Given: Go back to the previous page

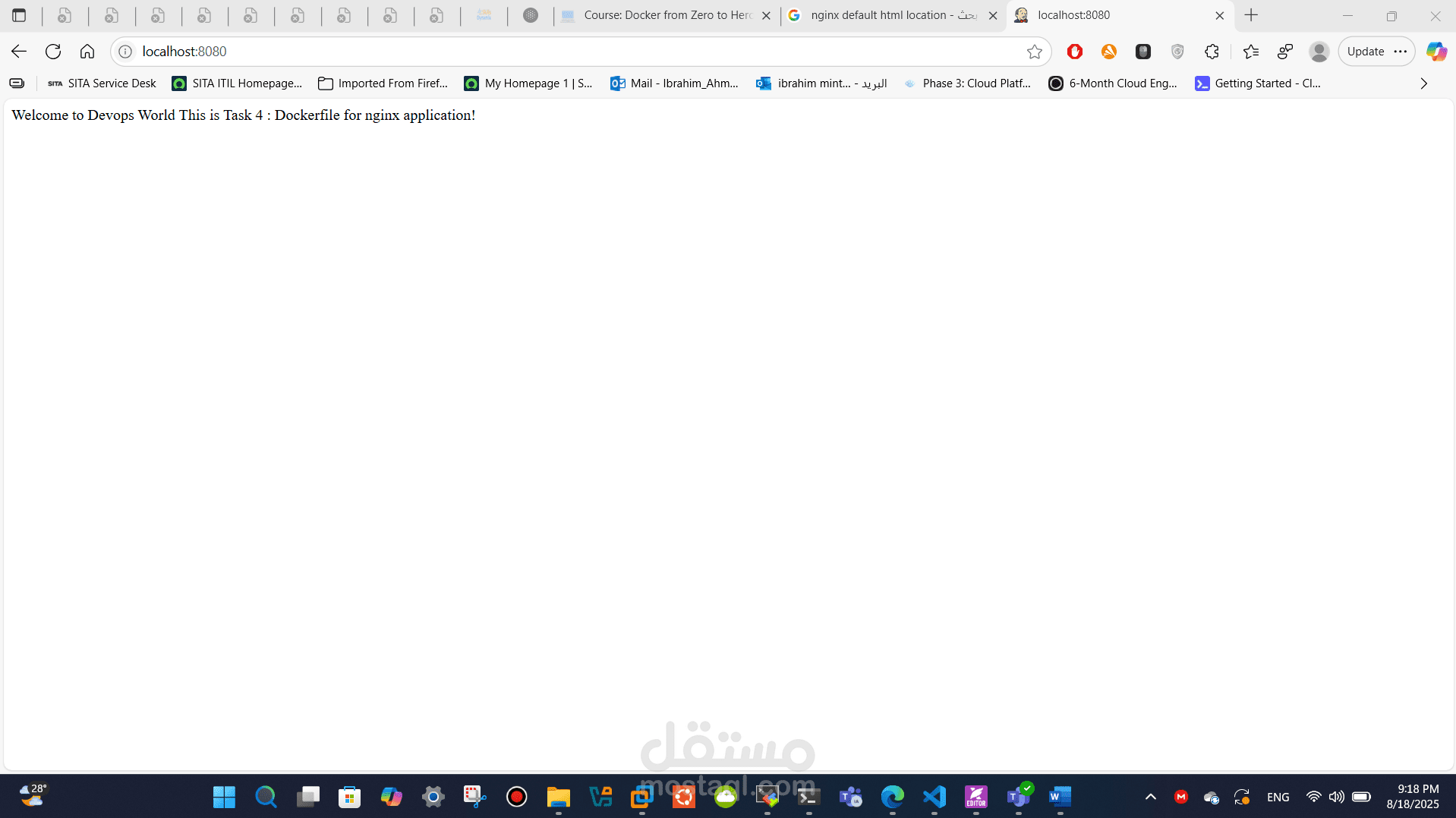Looking at the screenshot, I should 19,52.
